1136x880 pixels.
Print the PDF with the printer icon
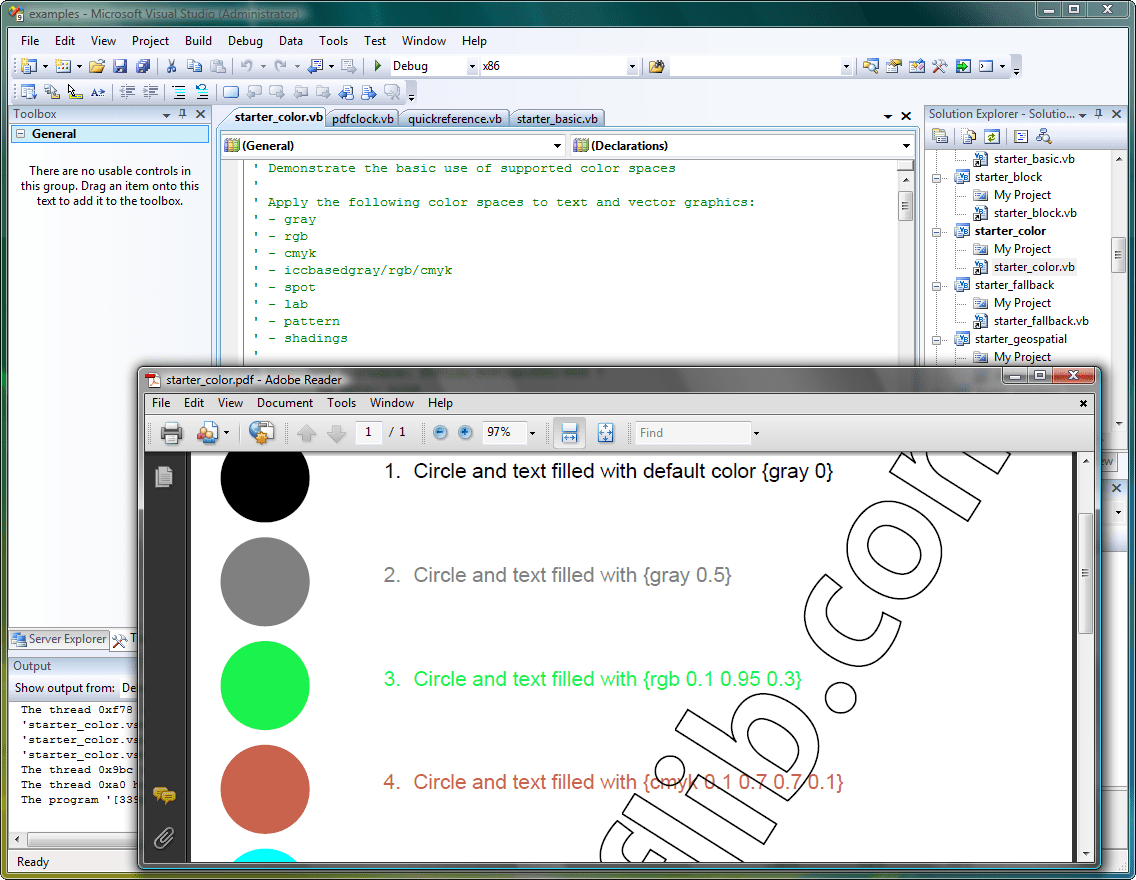[x=171, y=433]
